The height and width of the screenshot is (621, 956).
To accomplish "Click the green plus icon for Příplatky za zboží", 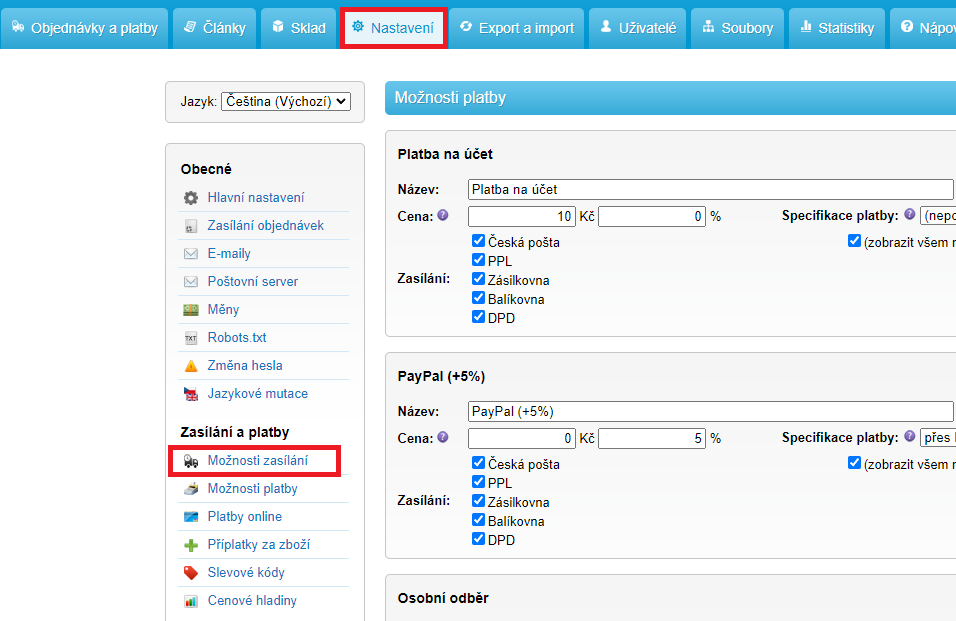I will 191,545.
